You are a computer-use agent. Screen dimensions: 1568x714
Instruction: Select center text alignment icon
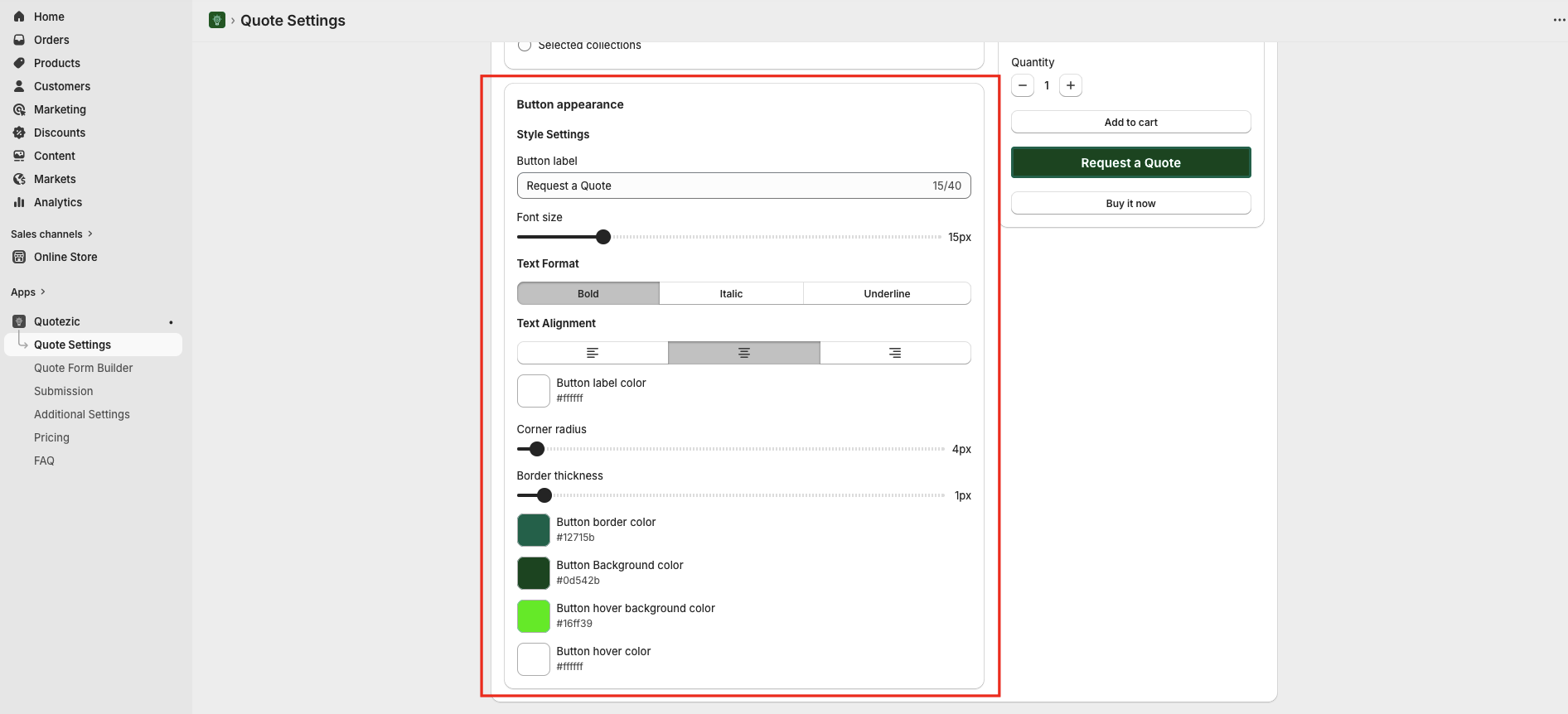click(743, 353)
